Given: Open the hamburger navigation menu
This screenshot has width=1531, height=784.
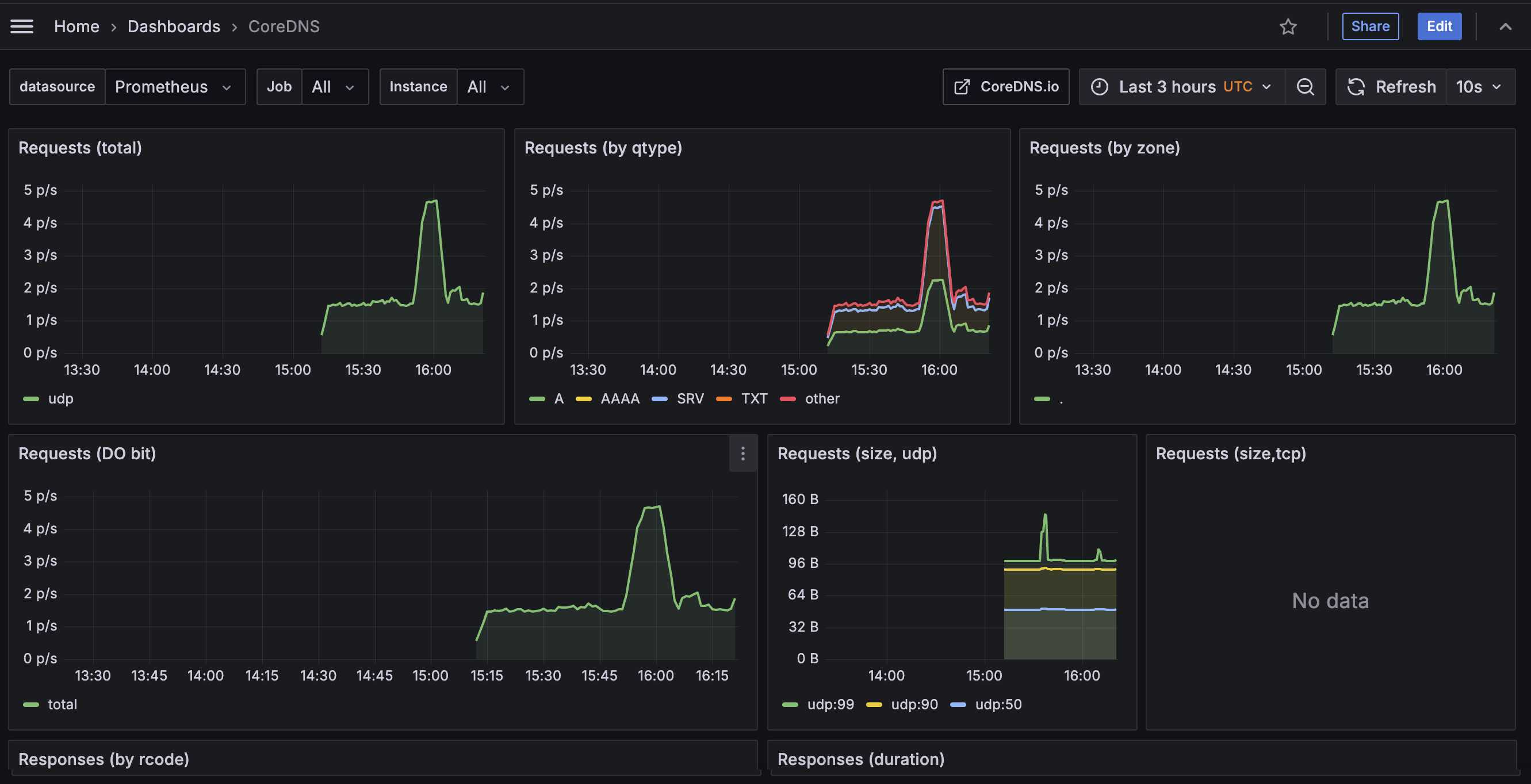Looking at the screenshot, I should point(22,26).
